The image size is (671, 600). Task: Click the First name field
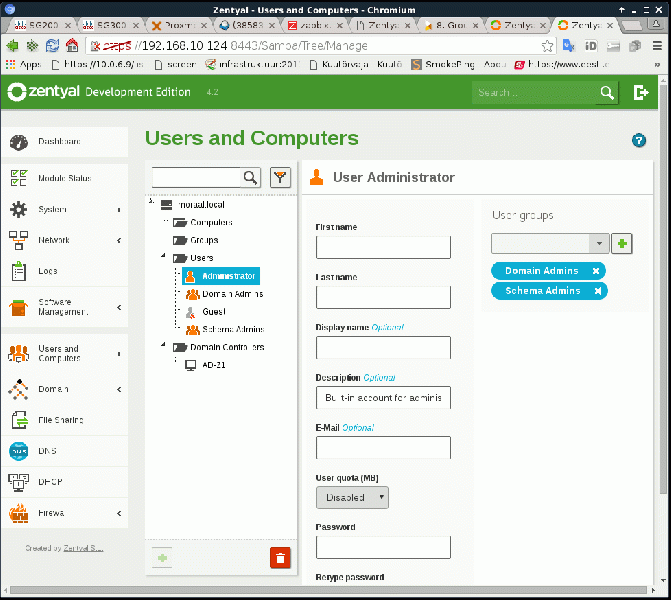coord(383,247)
